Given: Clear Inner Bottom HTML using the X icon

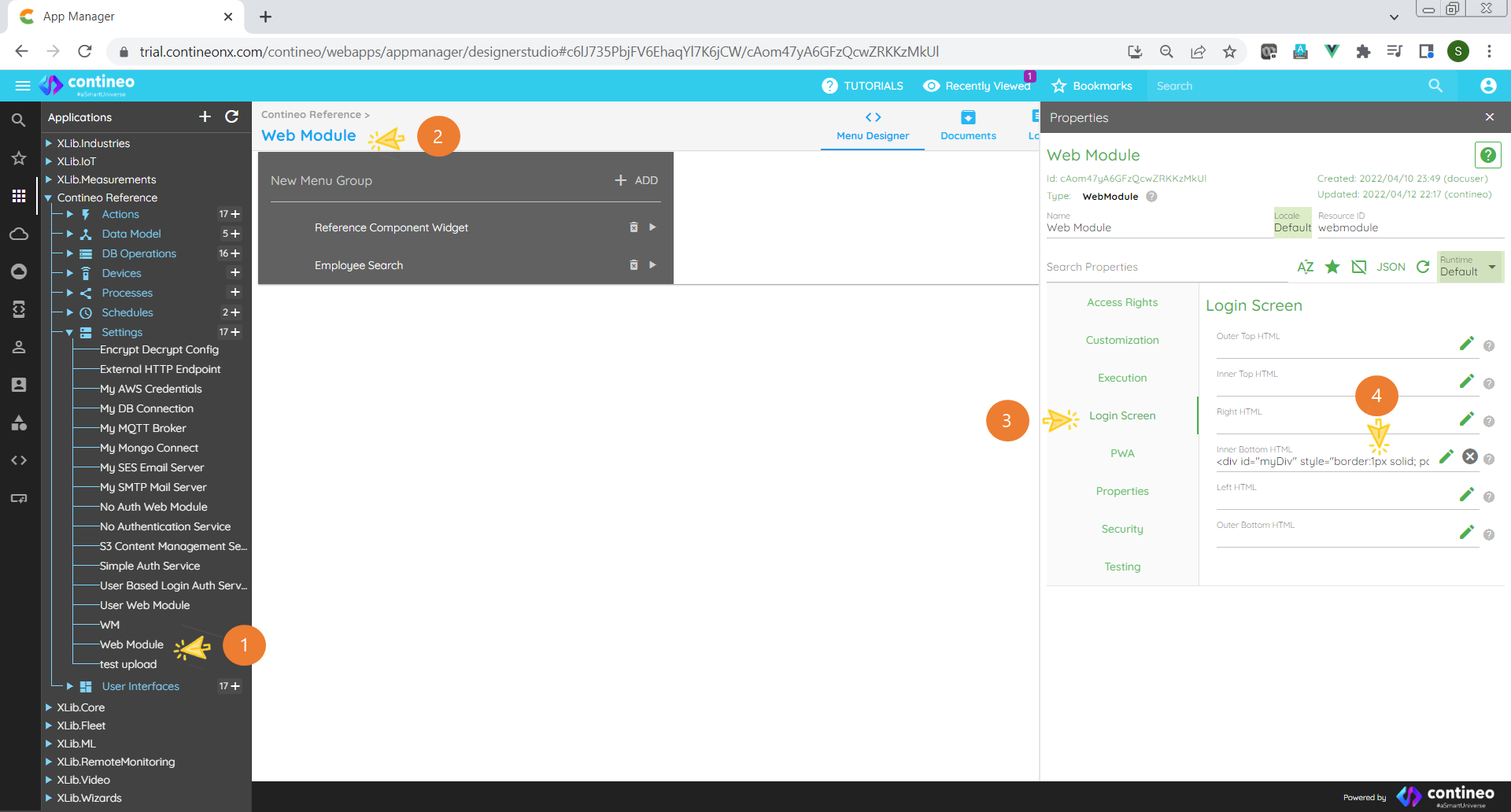Looking at the screenshot, I should 1470,456.
